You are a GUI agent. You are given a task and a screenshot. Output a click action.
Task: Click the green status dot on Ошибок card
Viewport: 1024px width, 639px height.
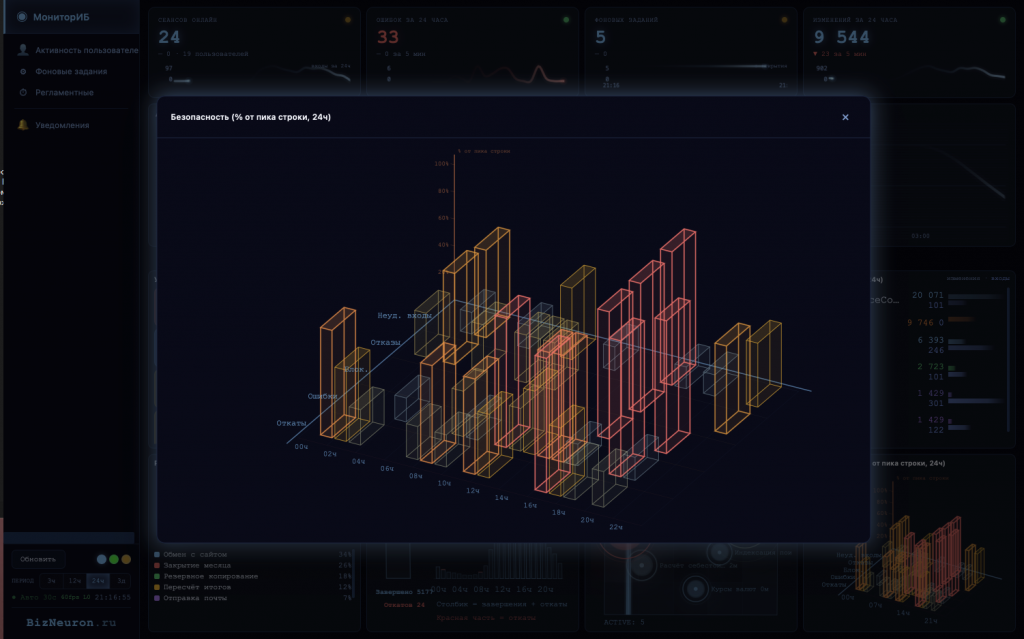coord(566,20)
